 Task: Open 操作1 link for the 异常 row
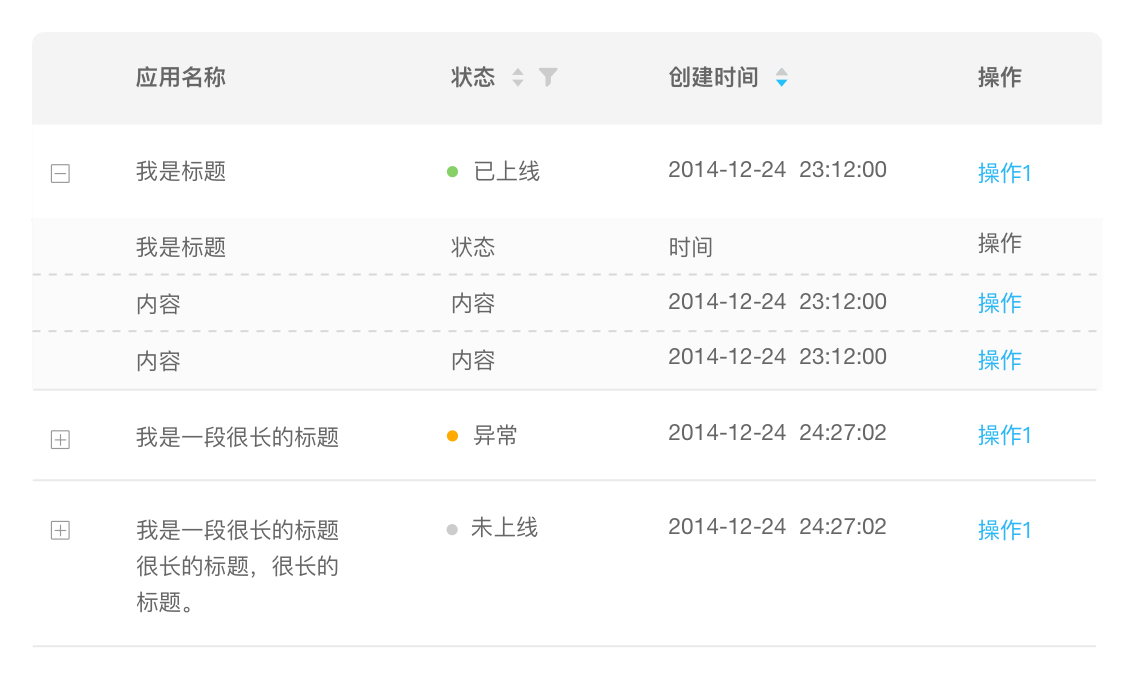[x=1004, y=435]
